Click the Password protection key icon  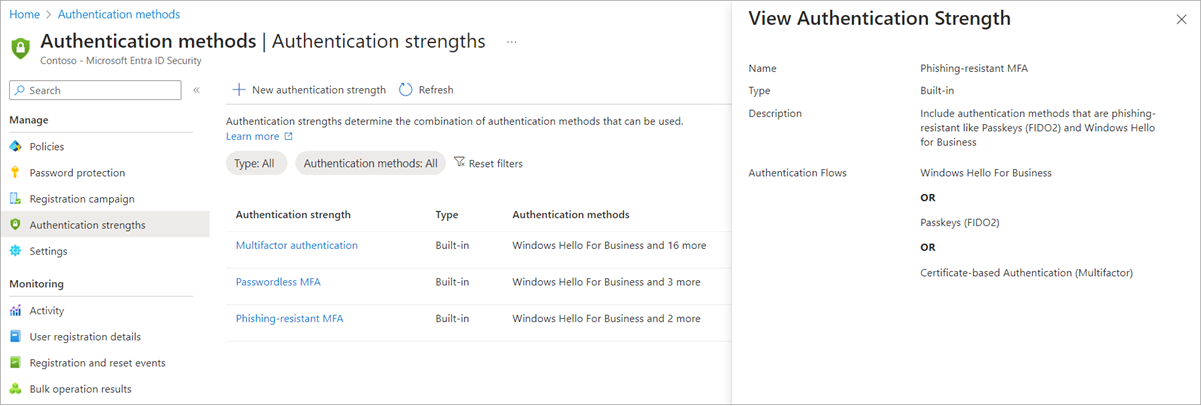(15, 172)
